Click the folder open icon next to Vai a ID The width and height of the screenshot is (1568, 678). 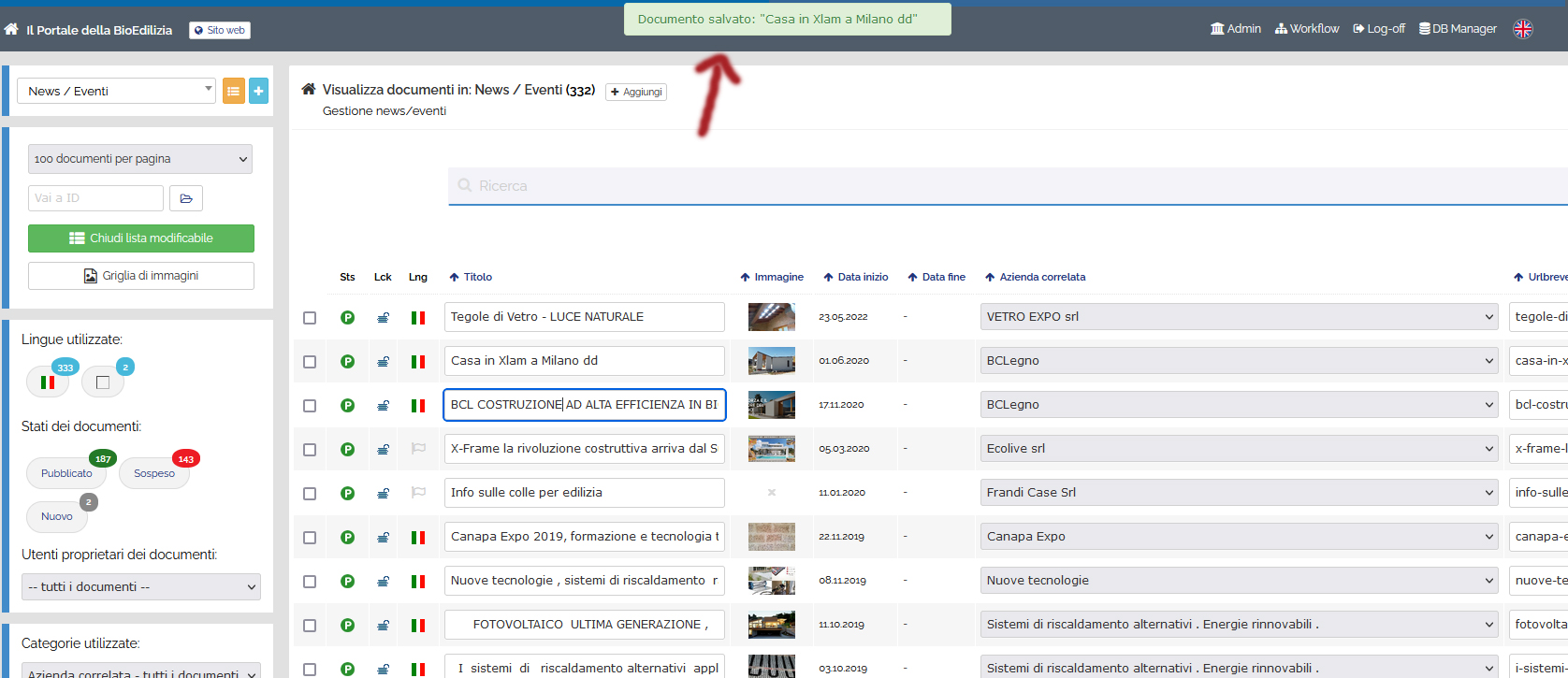pos(186,198)
